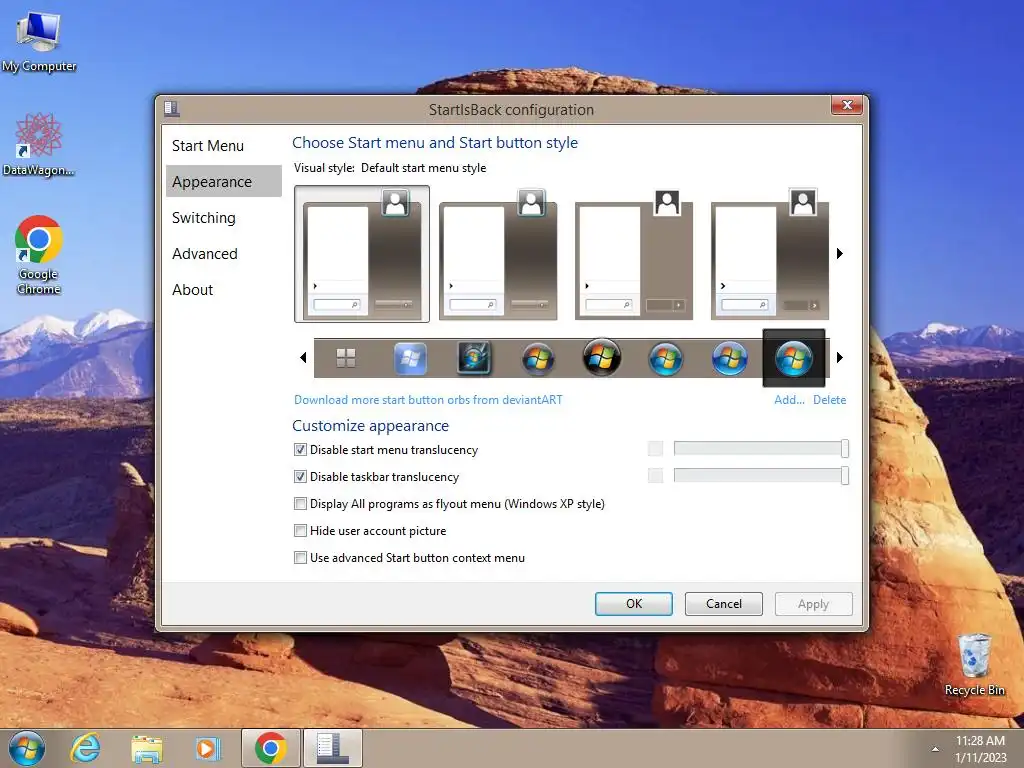
Task: Choose the large black glossy Windows orb
Action: [601, 357]
